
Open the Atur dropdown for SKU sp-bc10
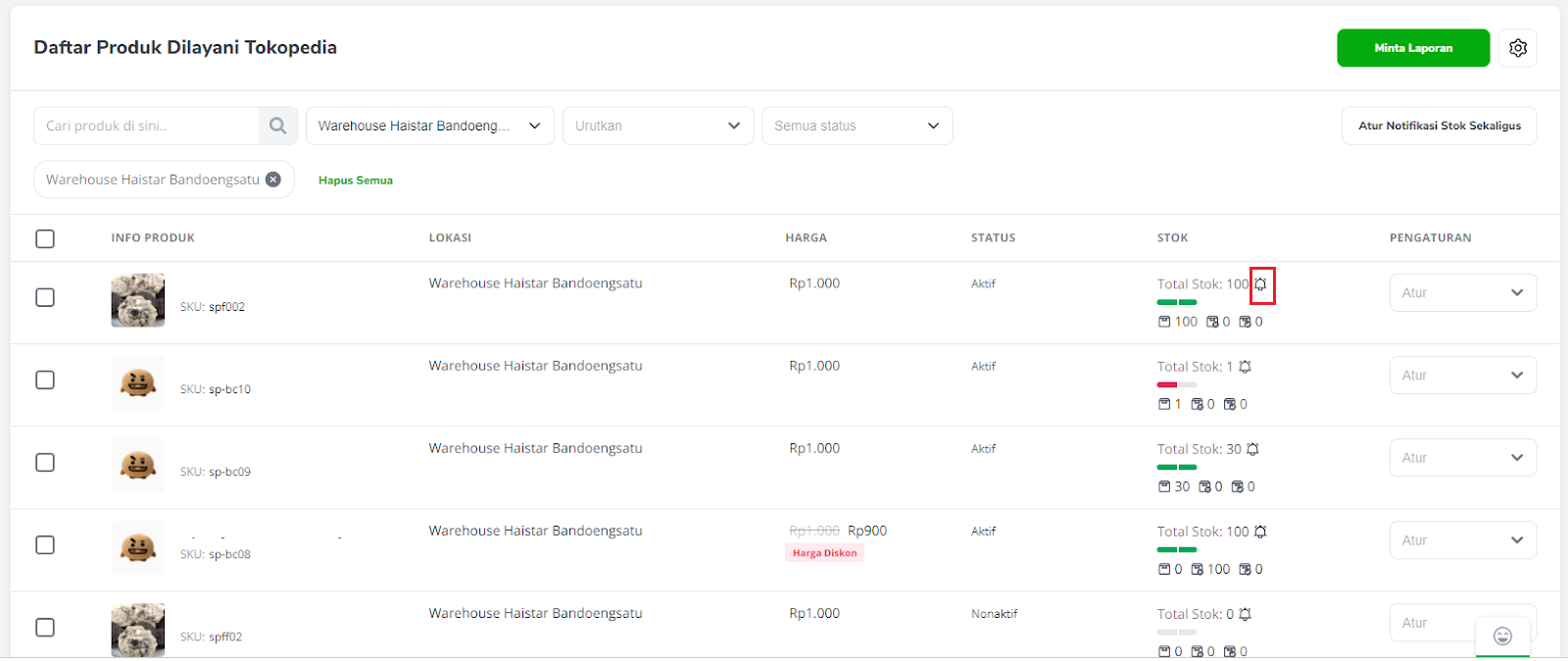coord(1463,375)
